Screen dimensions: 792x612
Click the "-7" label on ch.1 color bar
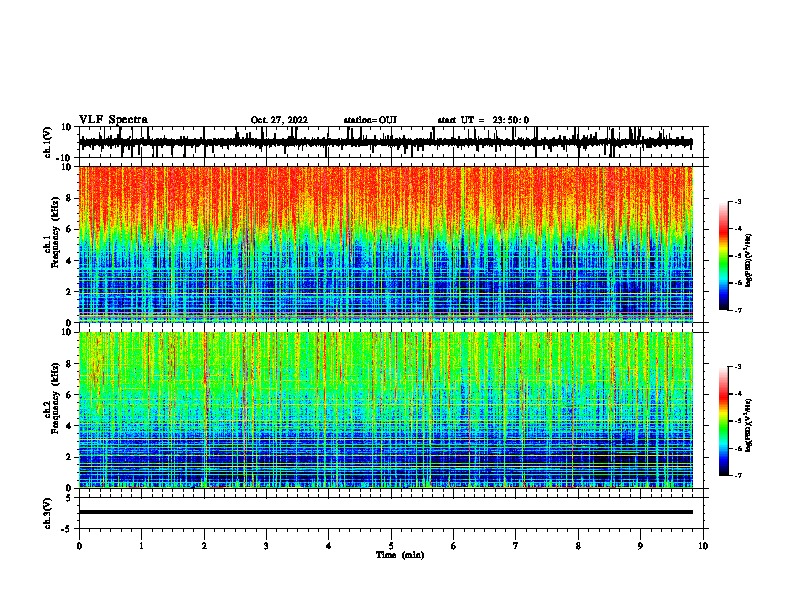pos(738,310)
